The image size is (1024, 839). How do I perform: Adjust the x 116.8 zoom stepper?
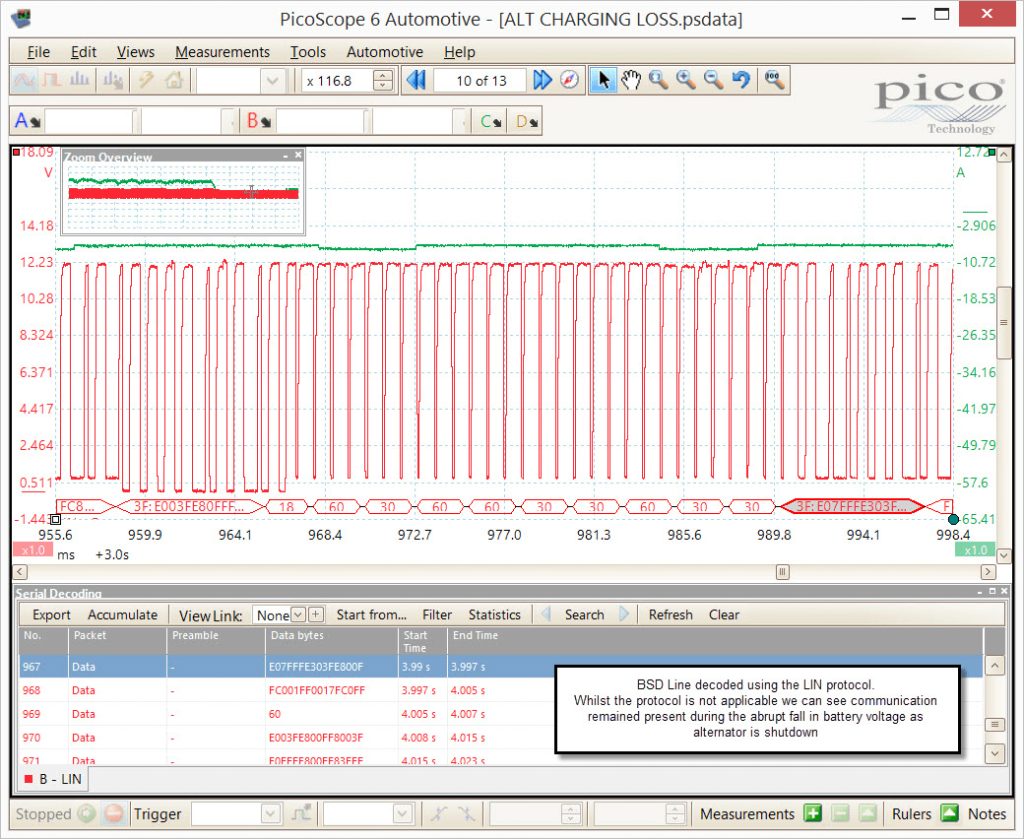click(x=384, y=81)
